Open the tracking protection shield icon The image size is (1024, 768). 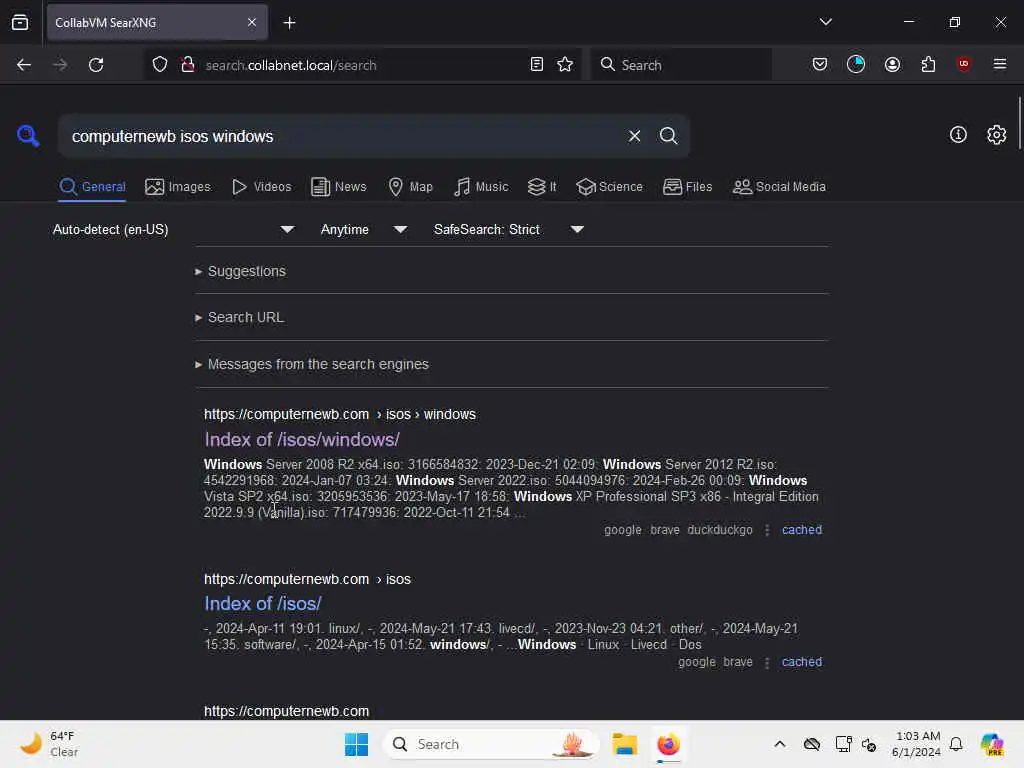click(160, 65)
